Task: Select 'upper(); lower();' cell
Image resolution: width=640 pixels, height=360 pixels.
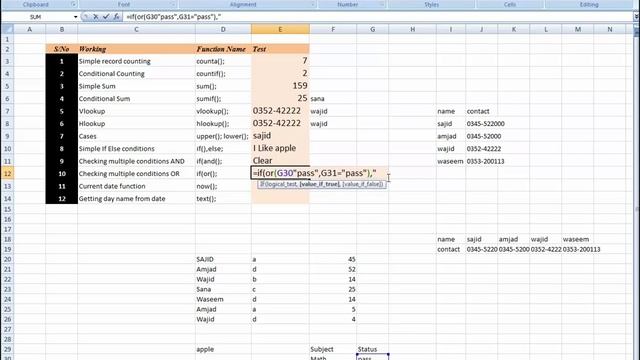Action: click(223, 136)
